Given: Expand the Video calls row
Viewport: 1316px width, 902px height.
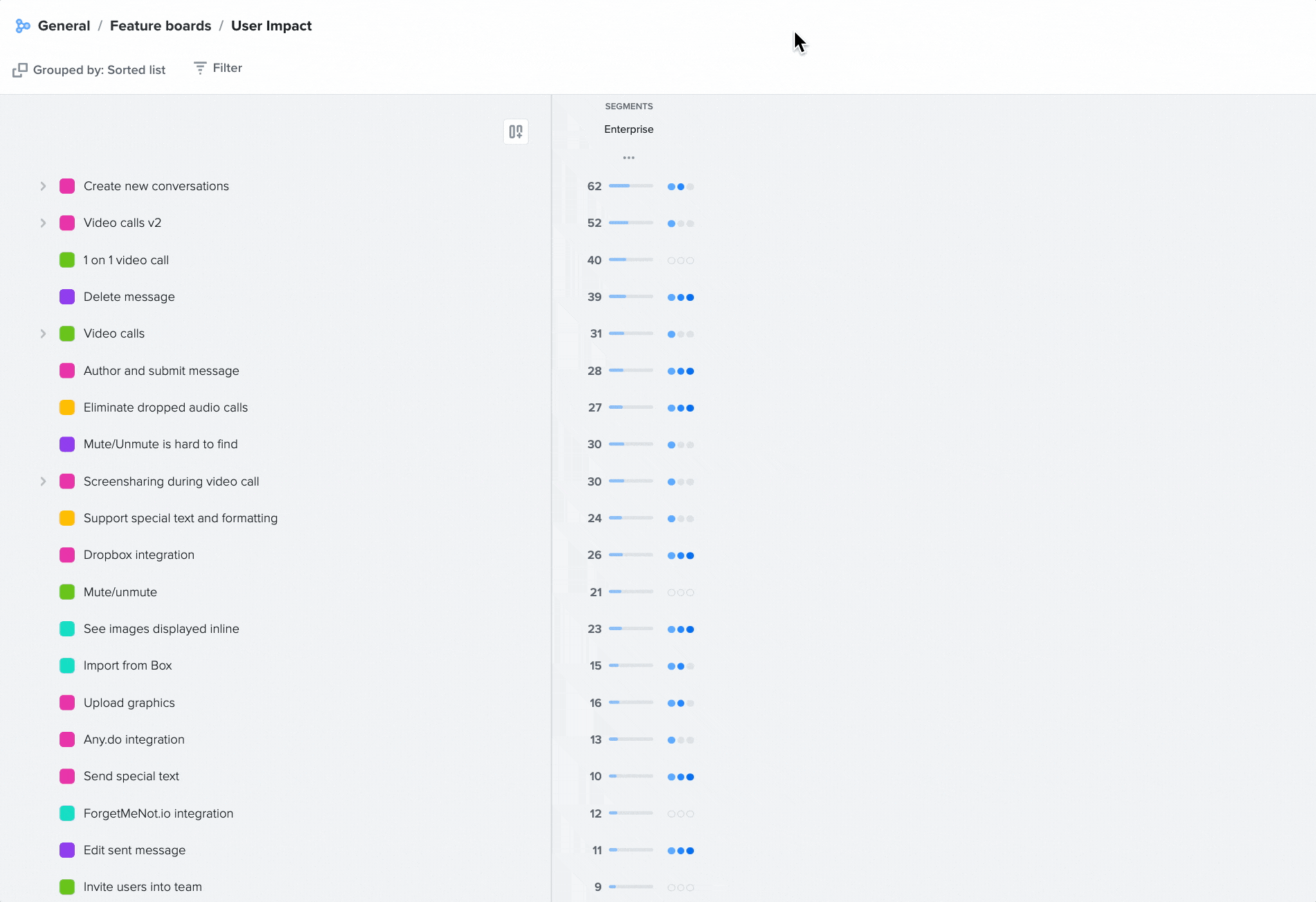Looking at the screenshot, I should click(x=43, y=333).
